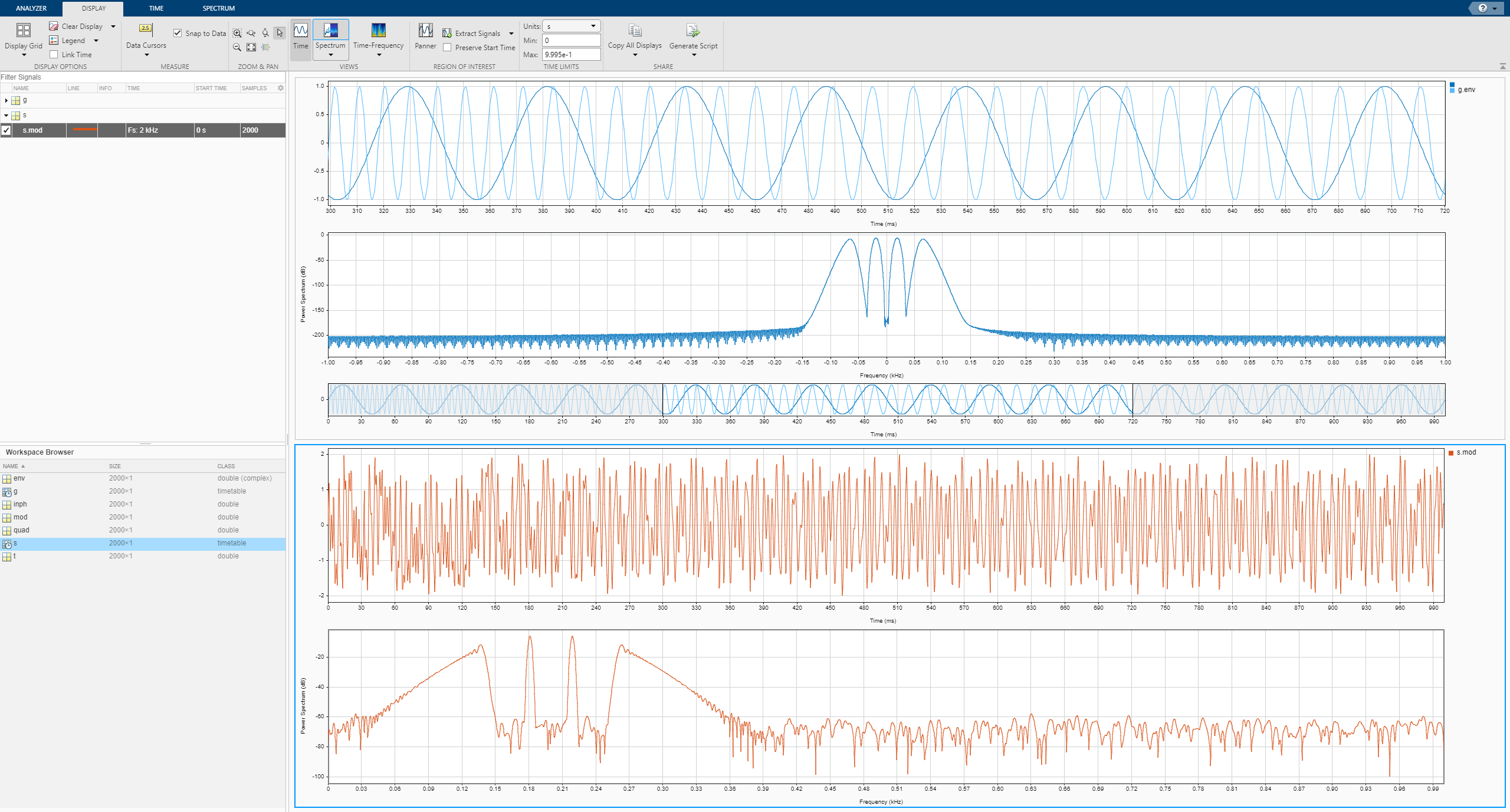The image size is (1510, 812).
Task: Open the Time-Frequency view
Action: [378, 35]
